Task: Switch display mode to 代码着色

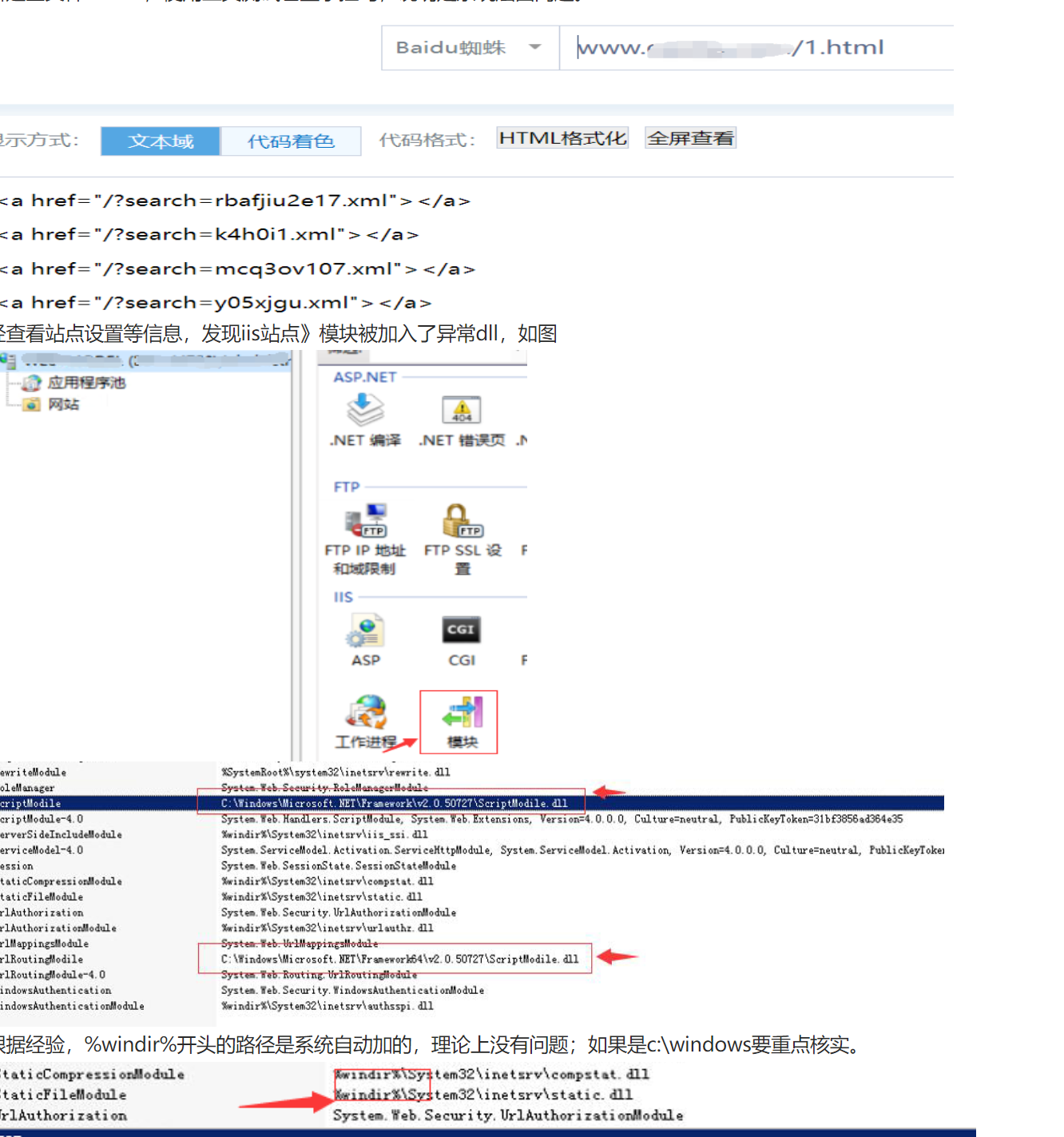Action: tap(291, 141)
